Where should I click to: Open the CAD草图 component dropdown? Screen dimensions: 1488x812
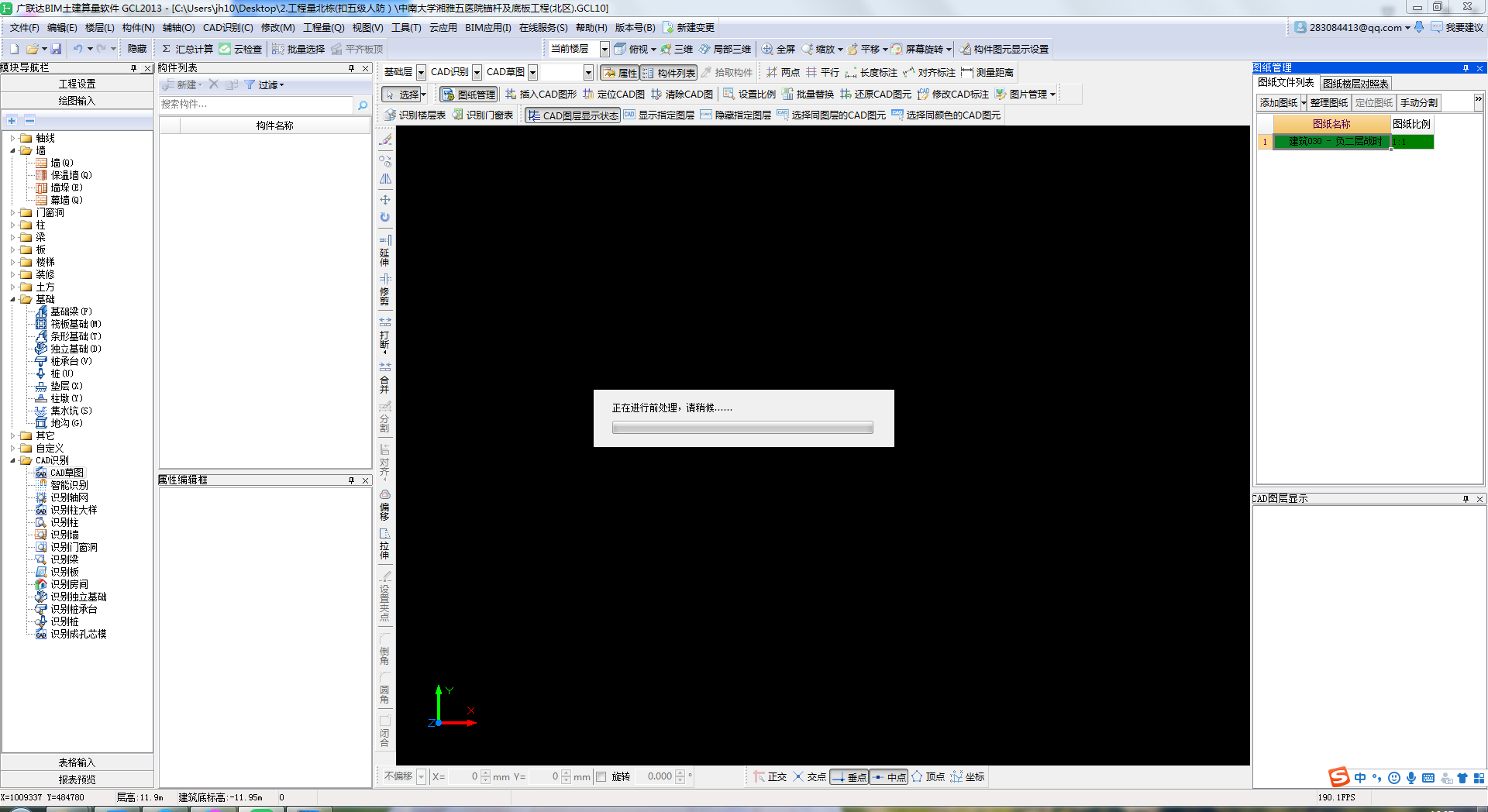click(532, 72)
